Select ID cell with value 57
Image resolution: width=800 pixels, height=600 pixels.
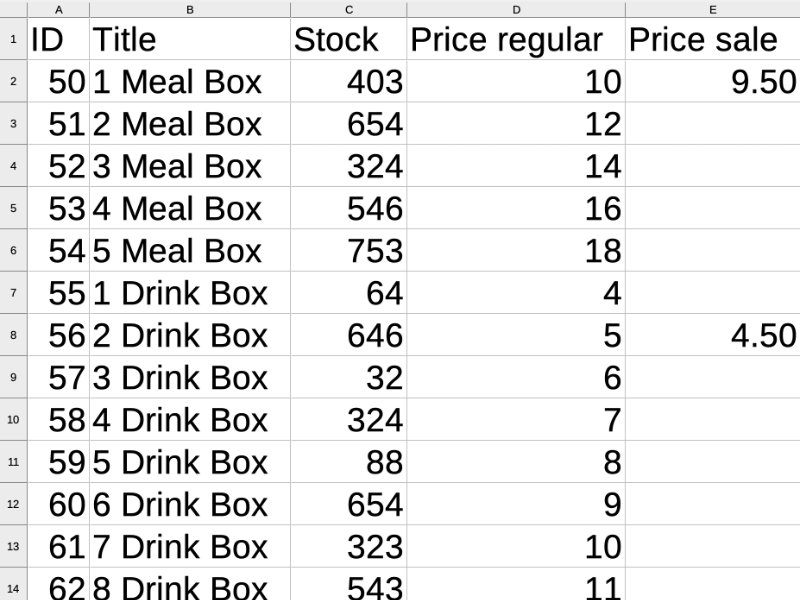point(59,378)
